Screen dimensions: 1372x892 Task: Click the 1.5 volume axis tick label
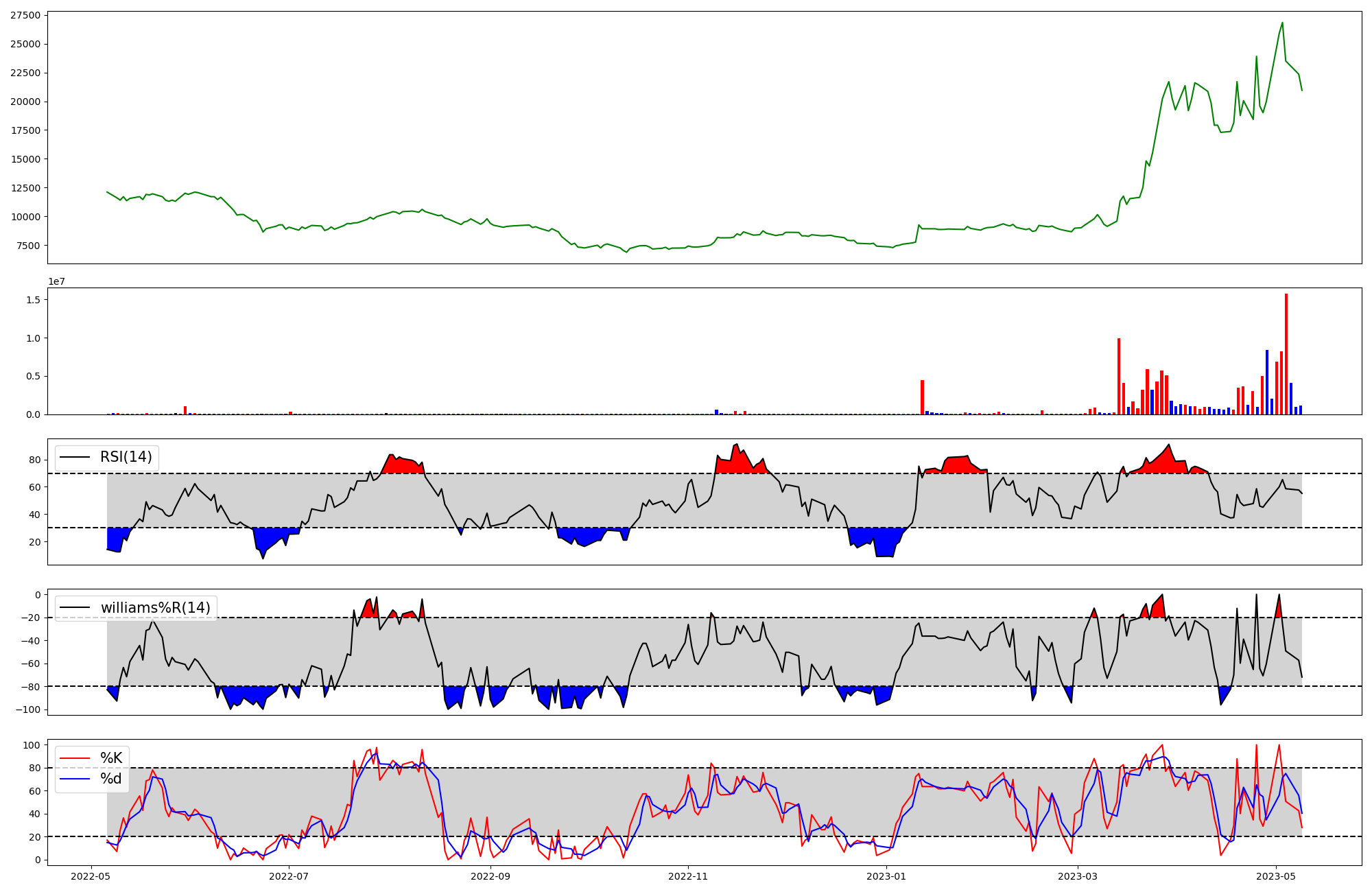pos(33,300)
